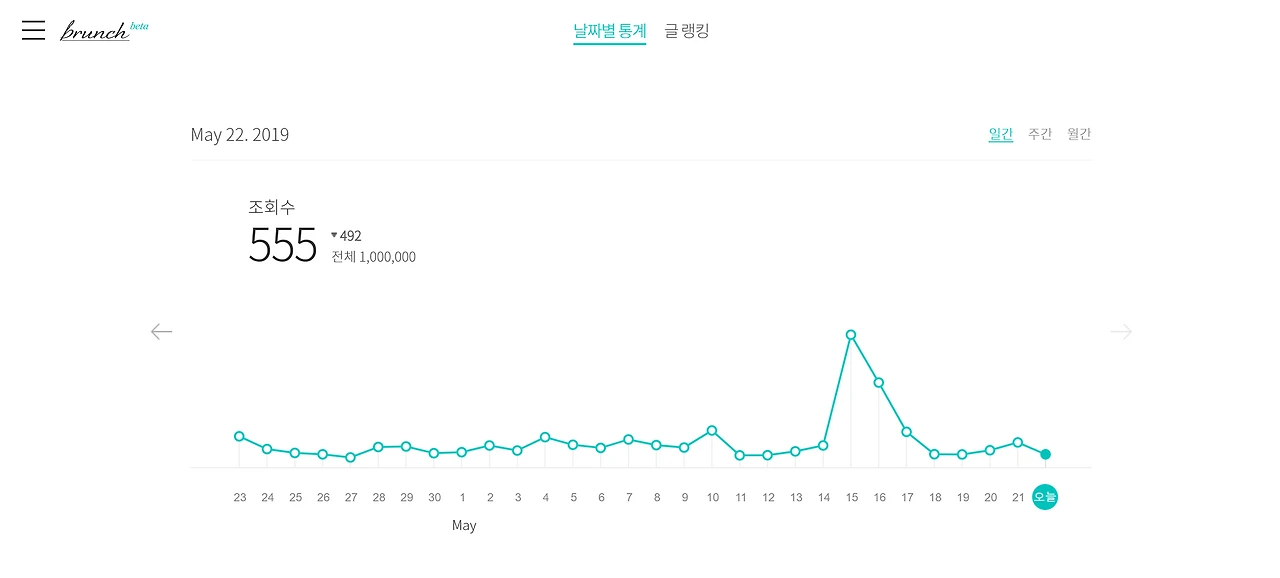This screenshot has height=578, width=1280.
Task: Enable 일간 daily statistics view
Action: [1000, 134]
